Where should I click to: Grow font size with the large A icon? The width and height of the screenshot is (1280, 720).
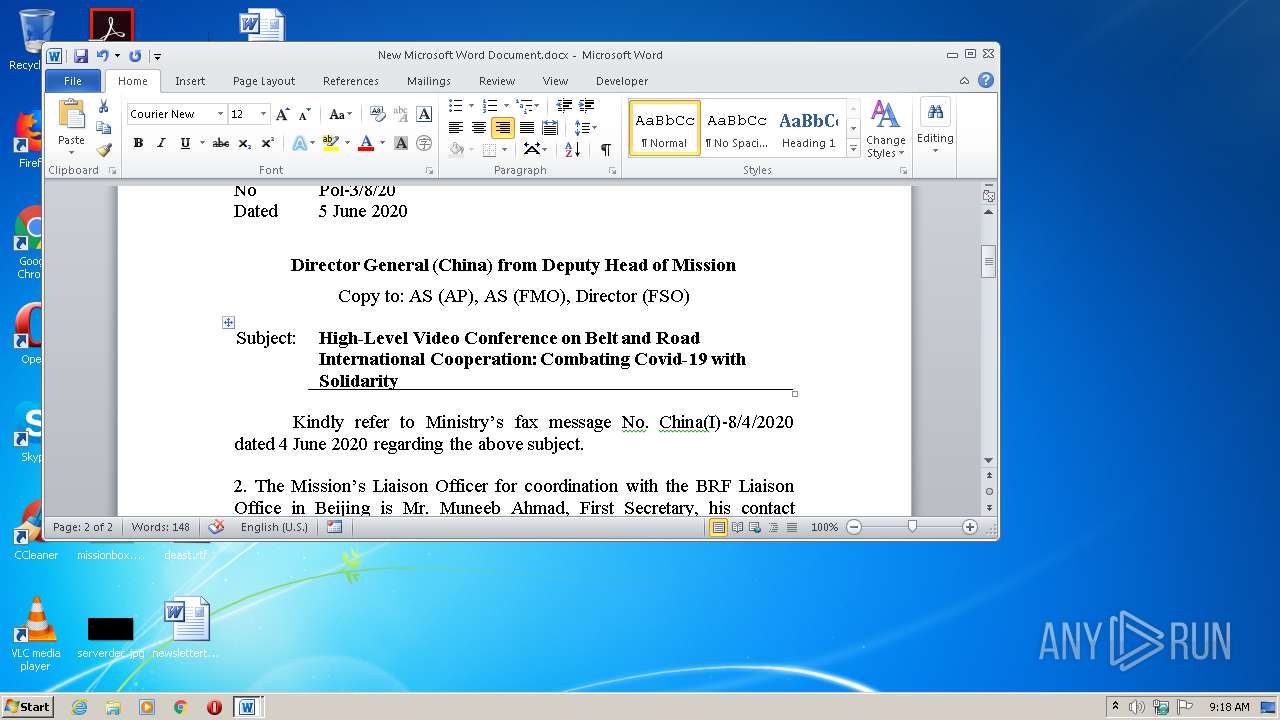[x=283, y=114]
